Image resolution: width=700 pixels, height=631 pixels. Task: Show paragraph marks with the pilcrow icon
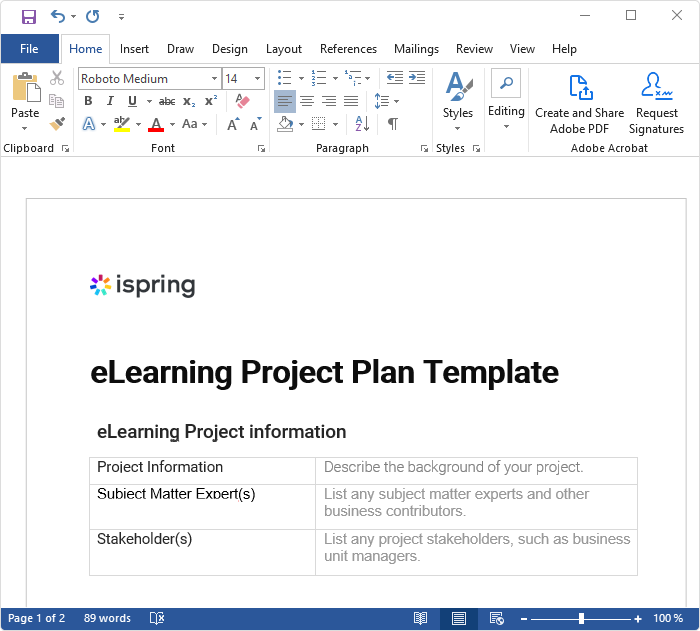pos(393,124)
